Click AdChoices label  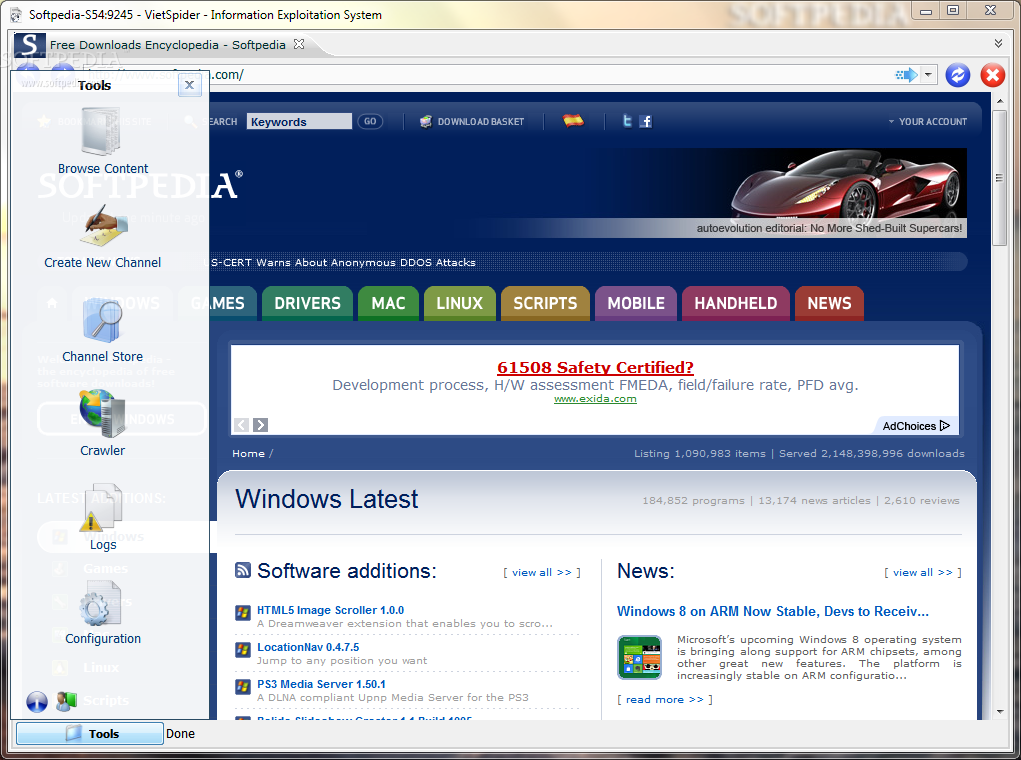pyautogui.click(x=916, y=426)
